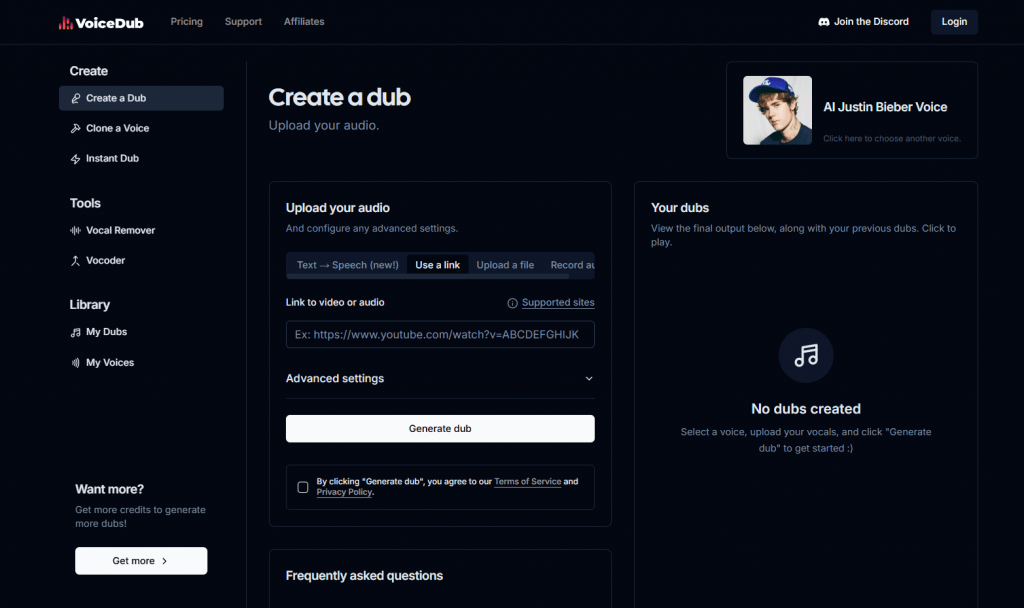This screenshot has height=608, width=1024.
Task: Click the music note icon above No dubs created
Action: coord(806,355)
